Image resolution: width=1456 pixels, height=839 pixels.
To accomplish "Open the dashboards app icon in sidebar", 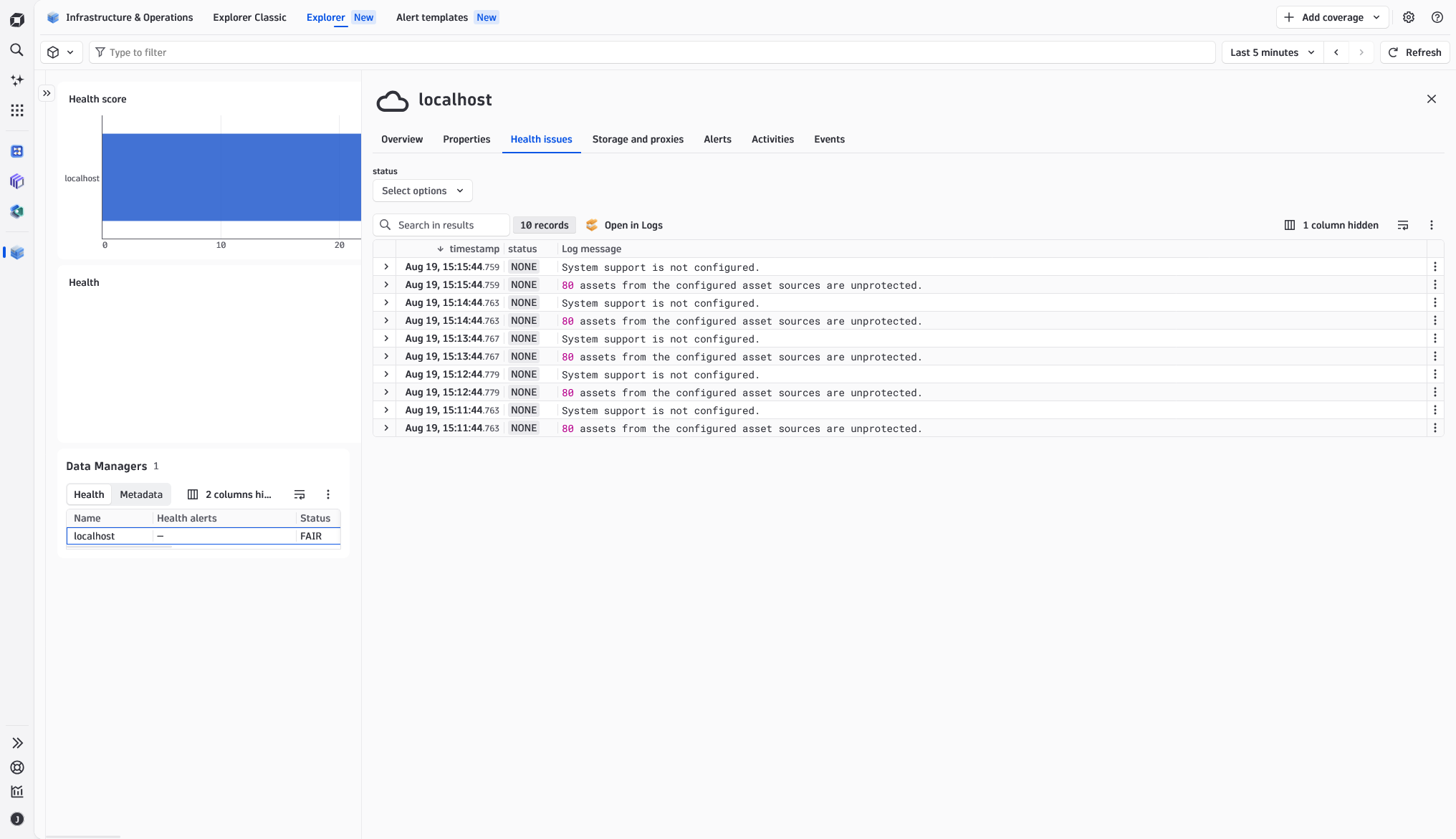I will (17, 151).
